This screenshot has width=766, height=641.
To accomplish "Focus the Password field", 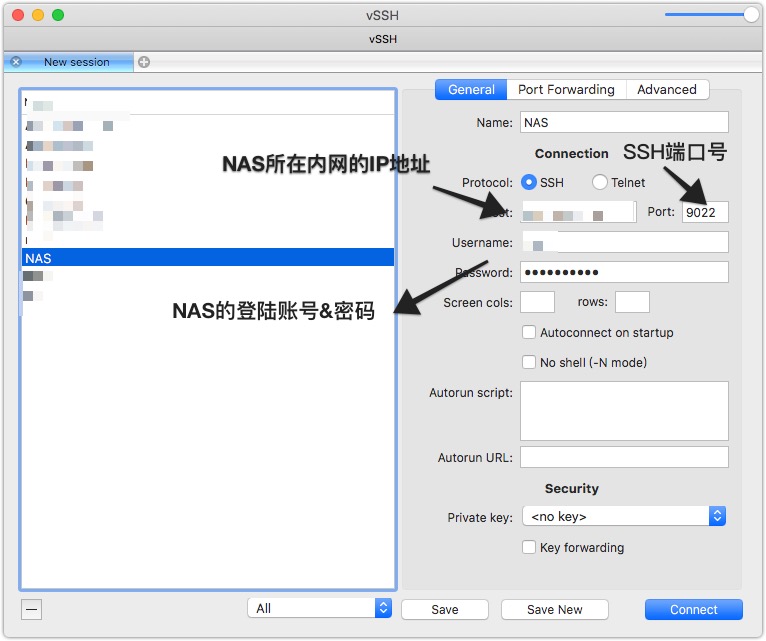I will tap(624, 272).
